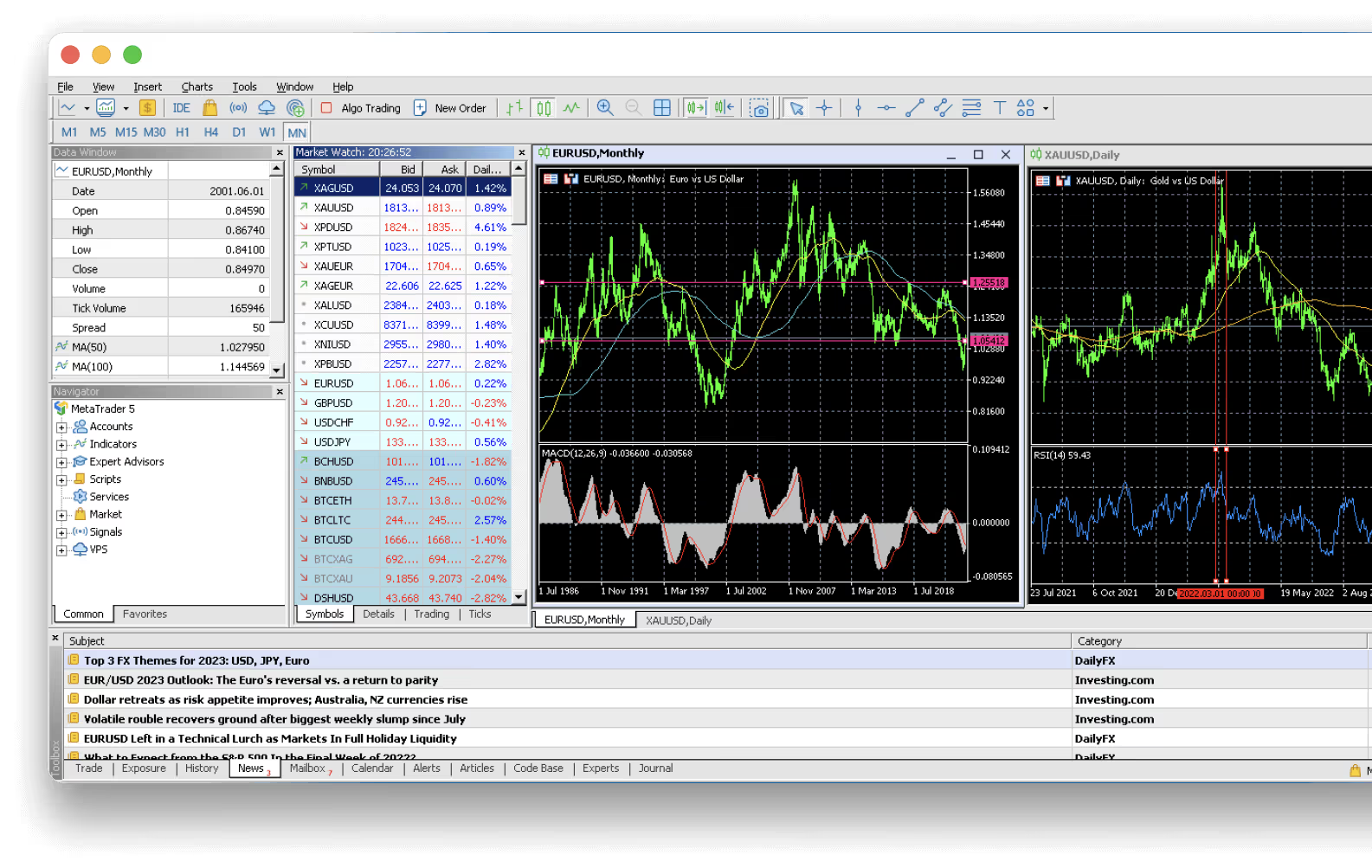Viewport: 1372px width, 868px height.
Task: Expand the Expert Advisors node
Action: tap(61, 463)
